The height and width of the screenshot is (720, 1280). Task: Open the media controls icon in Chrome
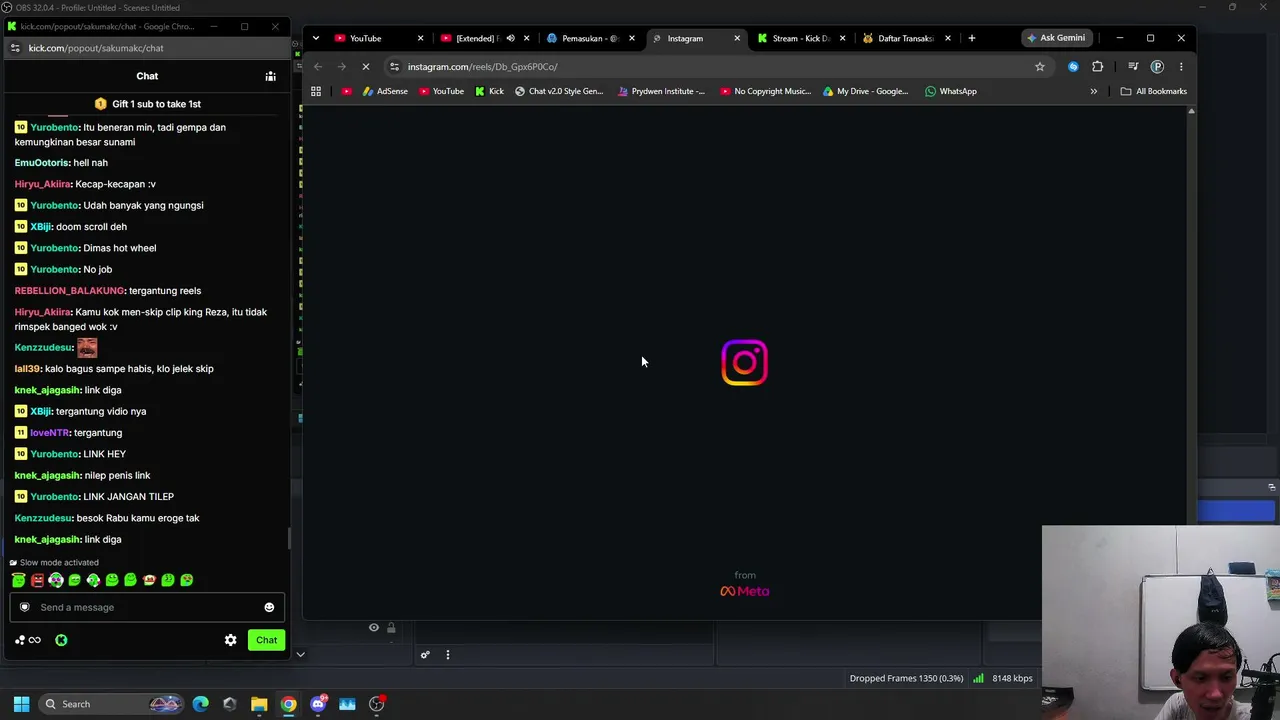point(1133,67)
